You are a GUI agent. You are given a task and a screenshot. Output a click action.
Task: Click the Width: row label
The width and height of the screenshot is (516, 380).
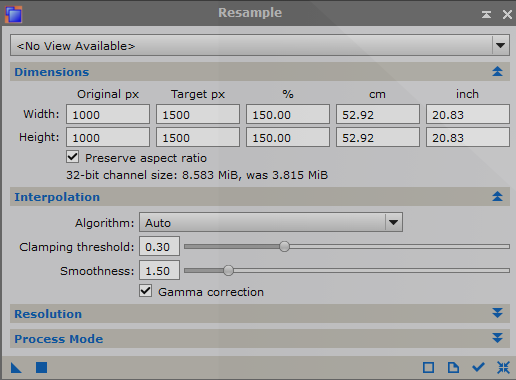41,114
